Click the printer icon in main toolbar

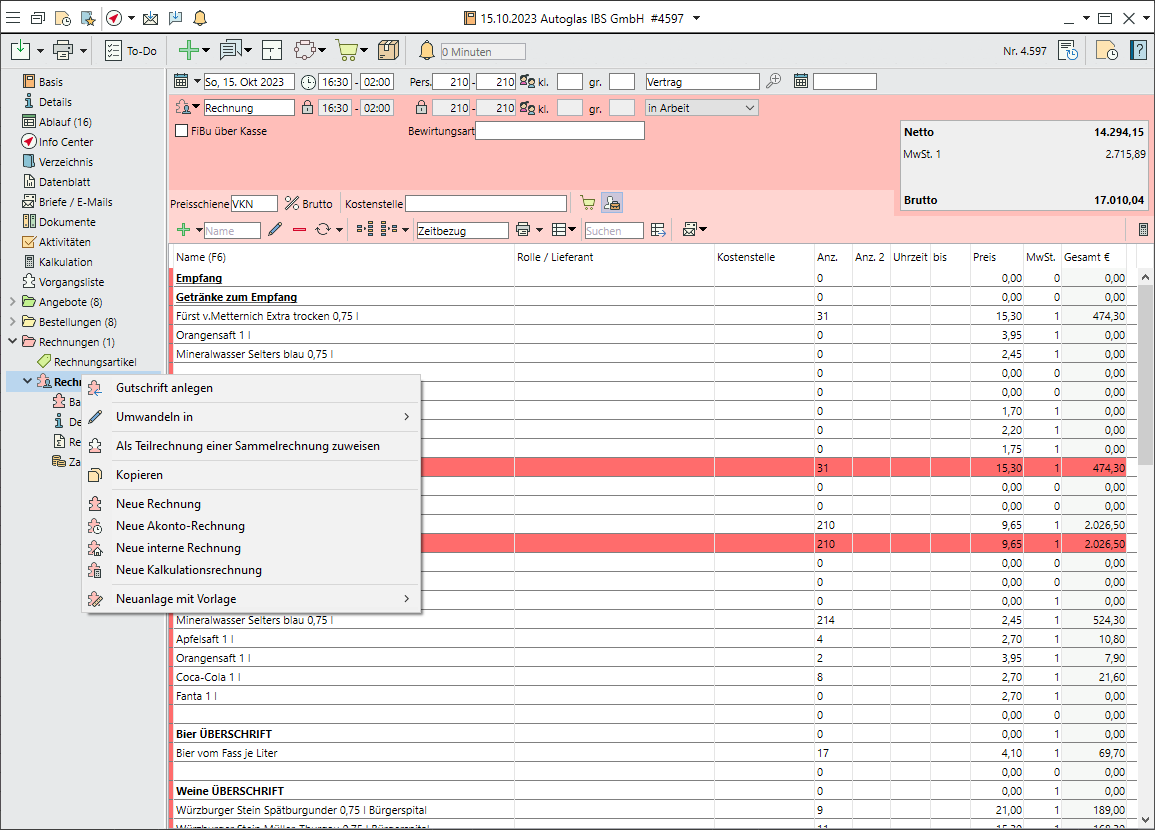click(63, 51)
